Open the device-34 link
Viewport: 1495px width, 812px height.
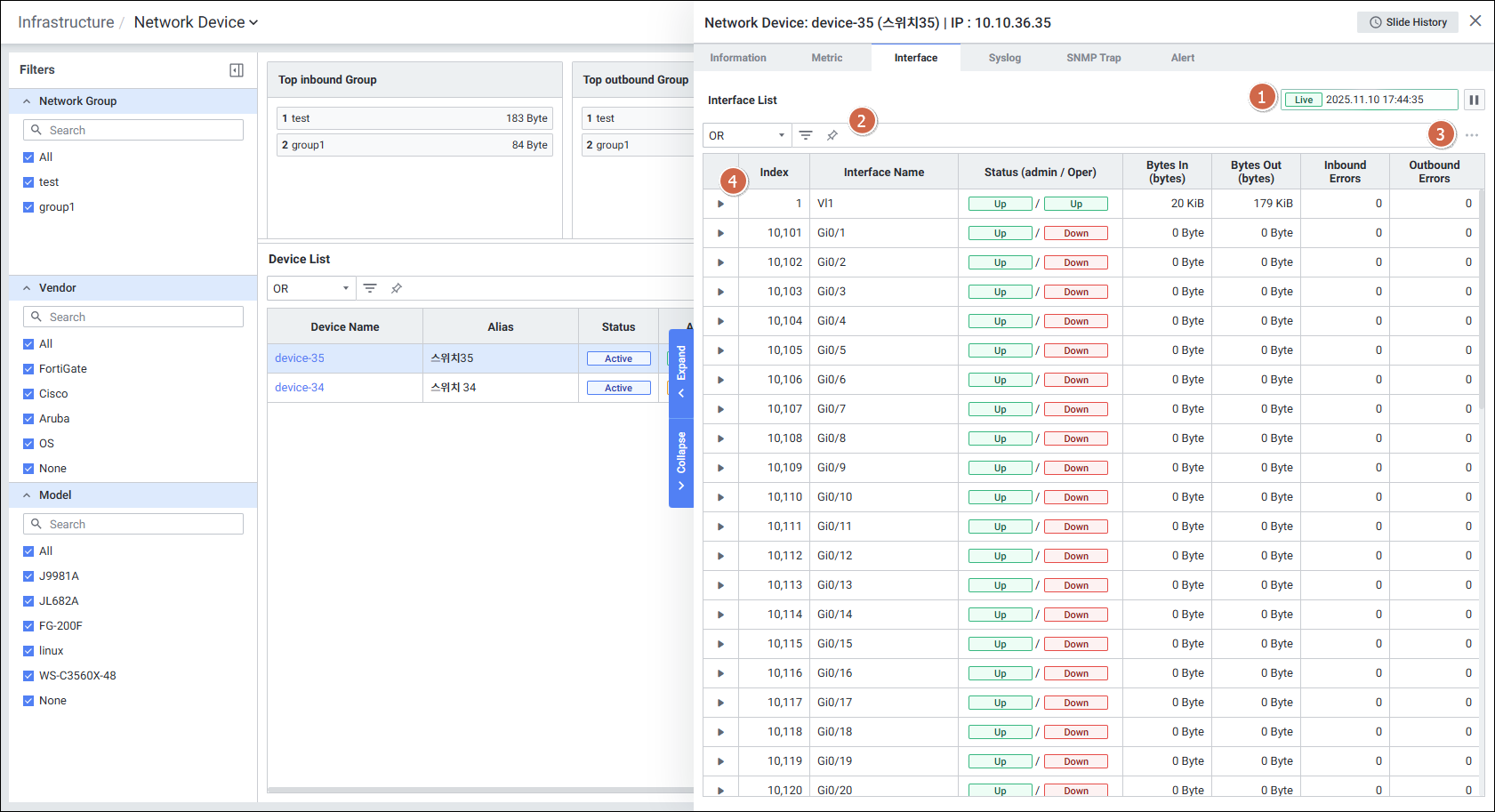pyautogui.click(x=300, y=388)
